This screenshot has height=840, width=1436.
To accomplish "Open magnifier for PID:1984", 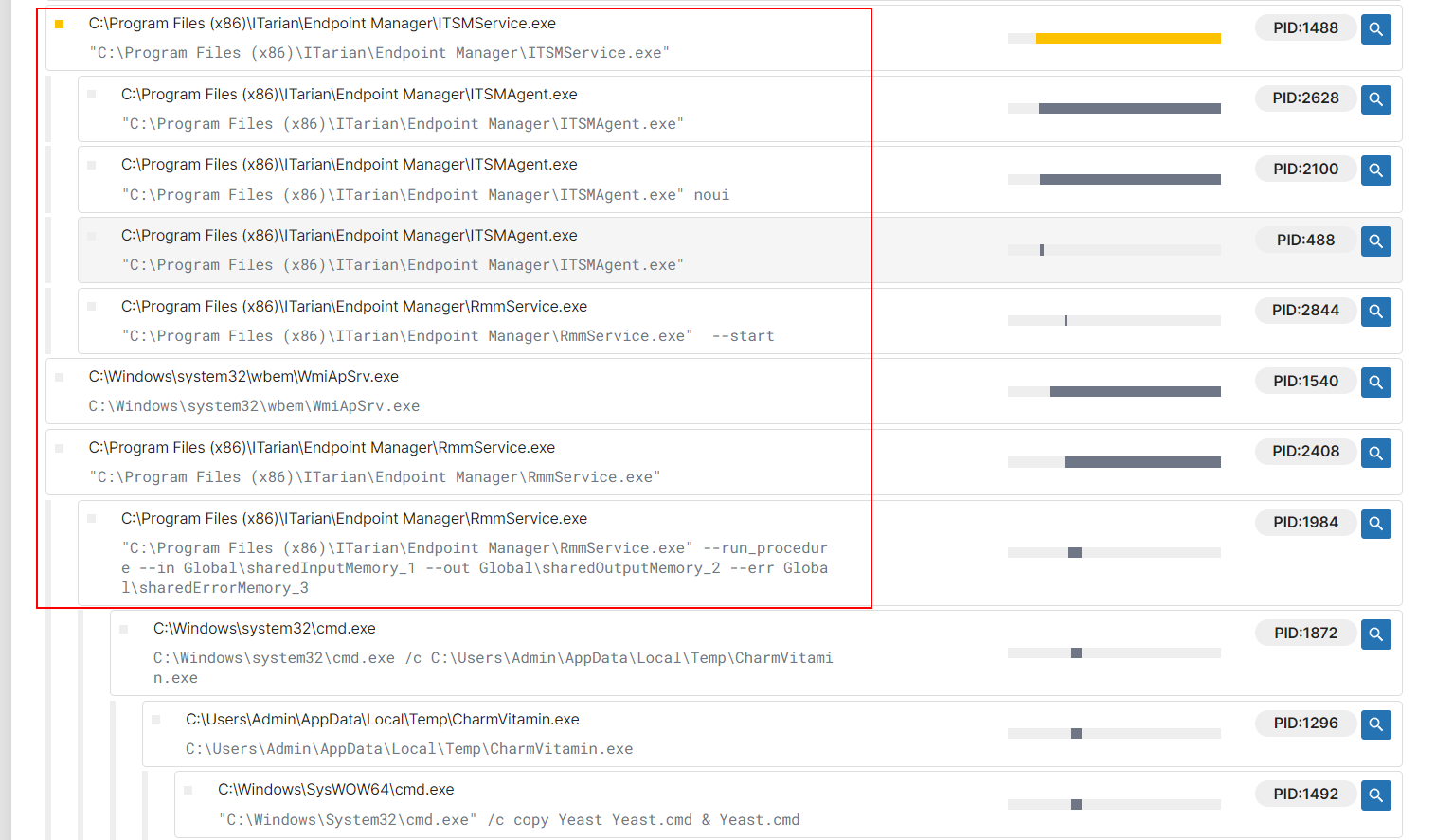I will [x=1375, y=524].
